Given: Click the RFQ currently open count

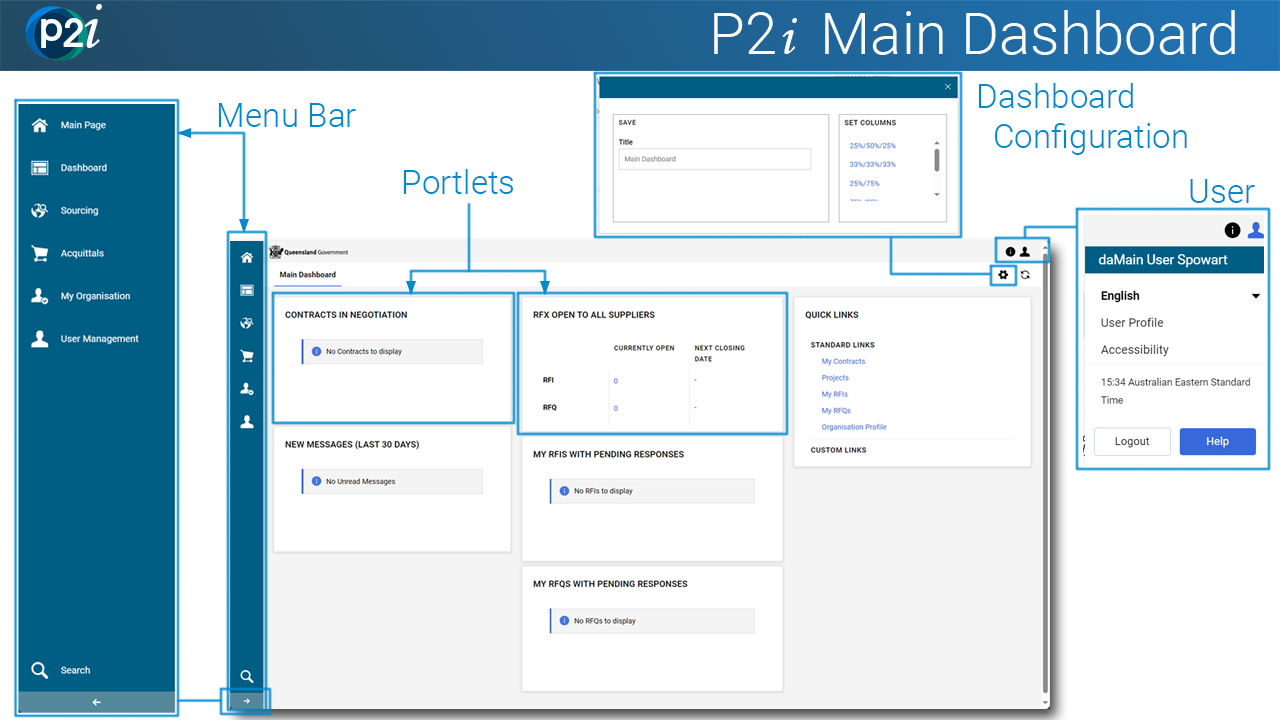Looking at the screenshot, I should pos(616,409).
